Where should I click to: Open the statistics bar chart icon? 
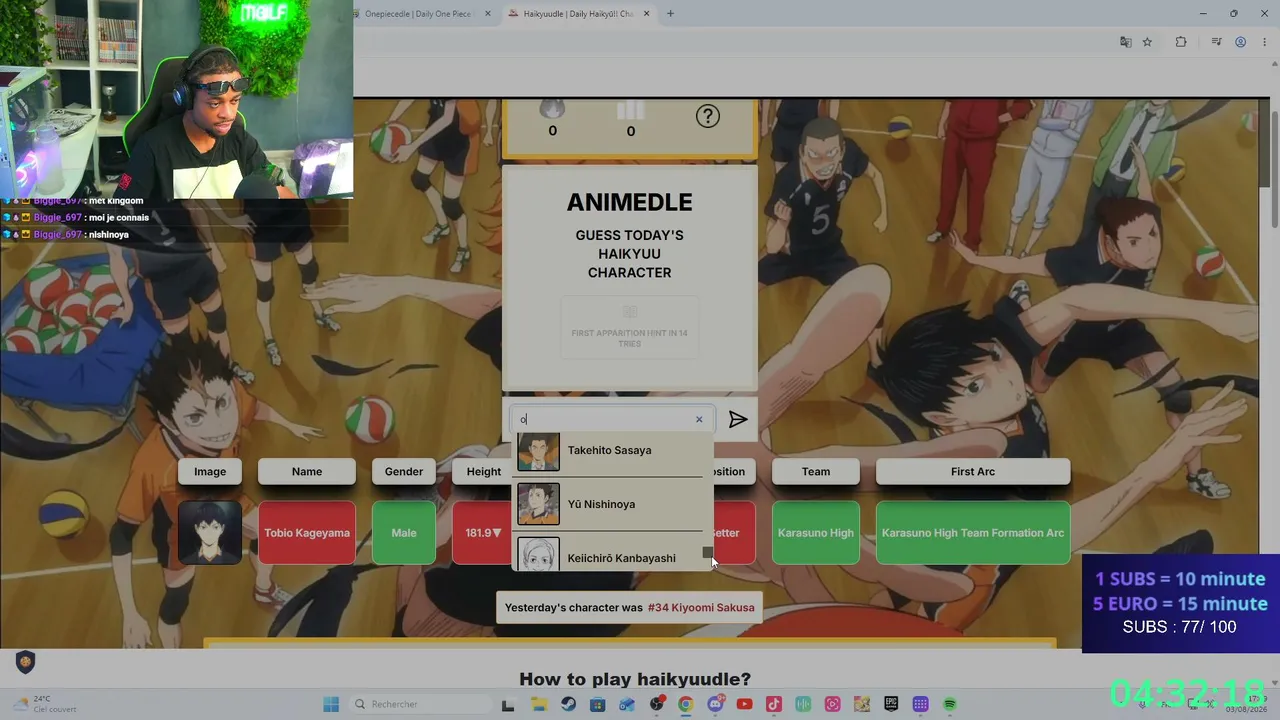coord(630,109)
